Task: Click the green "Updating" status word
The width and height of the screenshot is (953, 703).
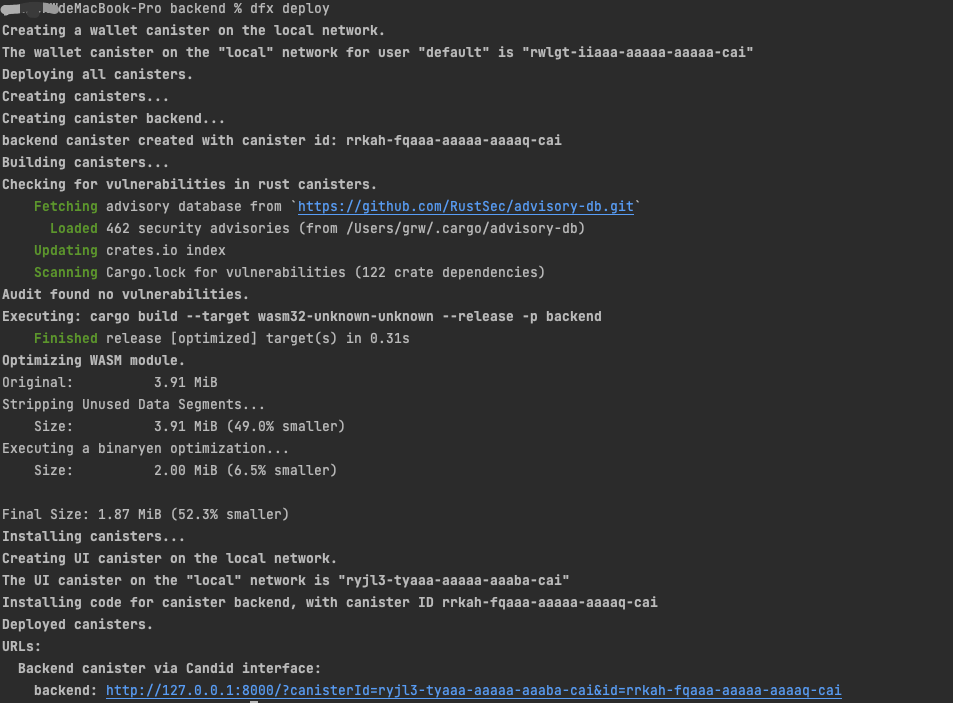Action: tap(66, 250)
